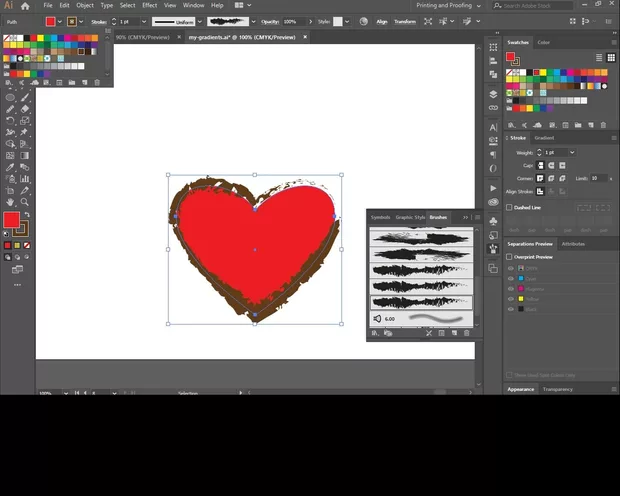Toggle visibility of the Cyan separation
This screenshot has width=620, height=496.
(510, 278)
